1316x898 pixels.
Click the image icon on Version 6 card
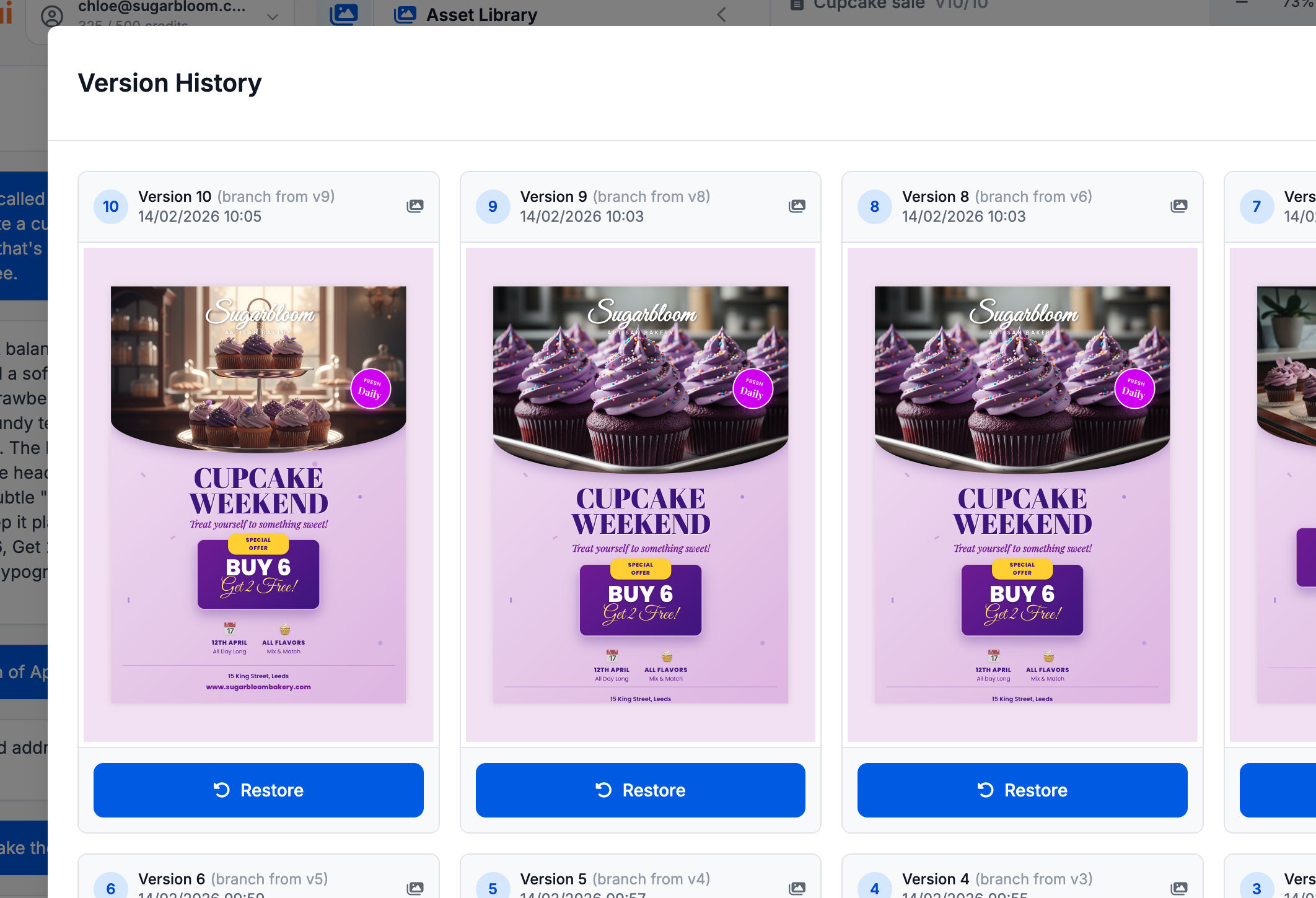tap(415, 888)
